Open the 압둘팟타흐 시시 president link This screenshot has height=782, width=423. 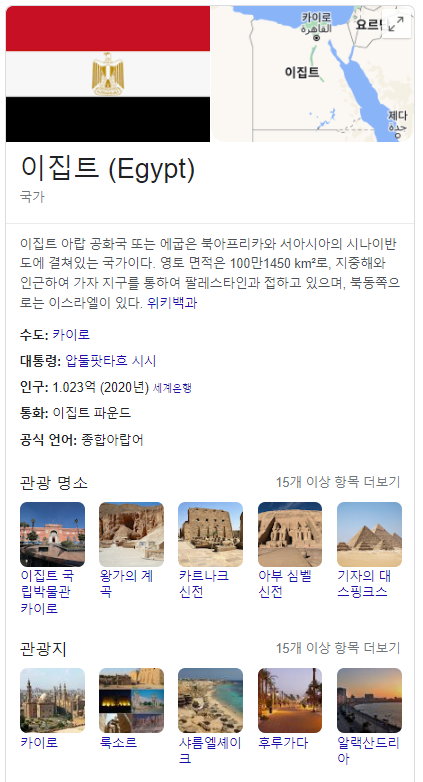coord(111,361)
